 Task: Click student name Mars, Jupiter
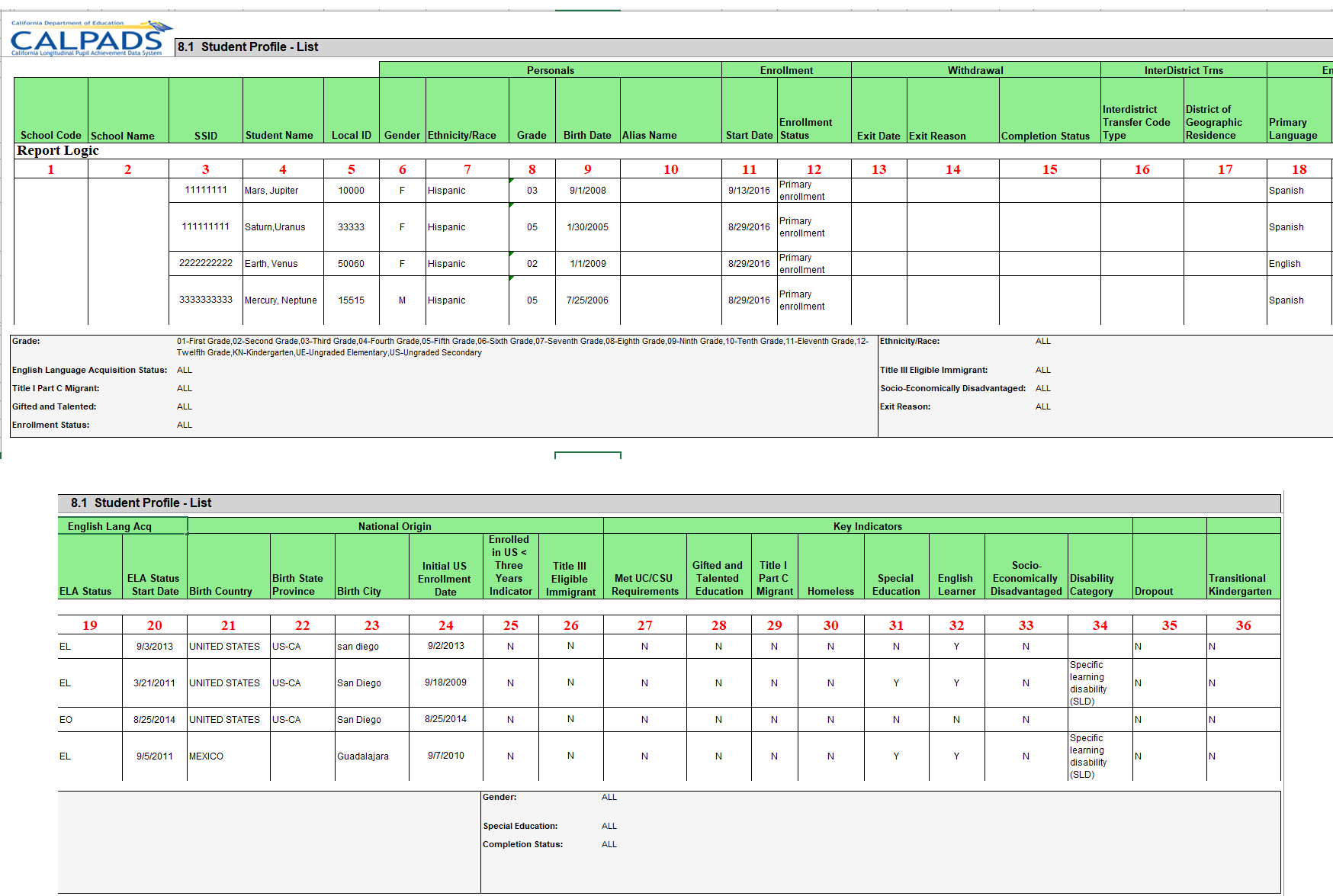point(271,191)
